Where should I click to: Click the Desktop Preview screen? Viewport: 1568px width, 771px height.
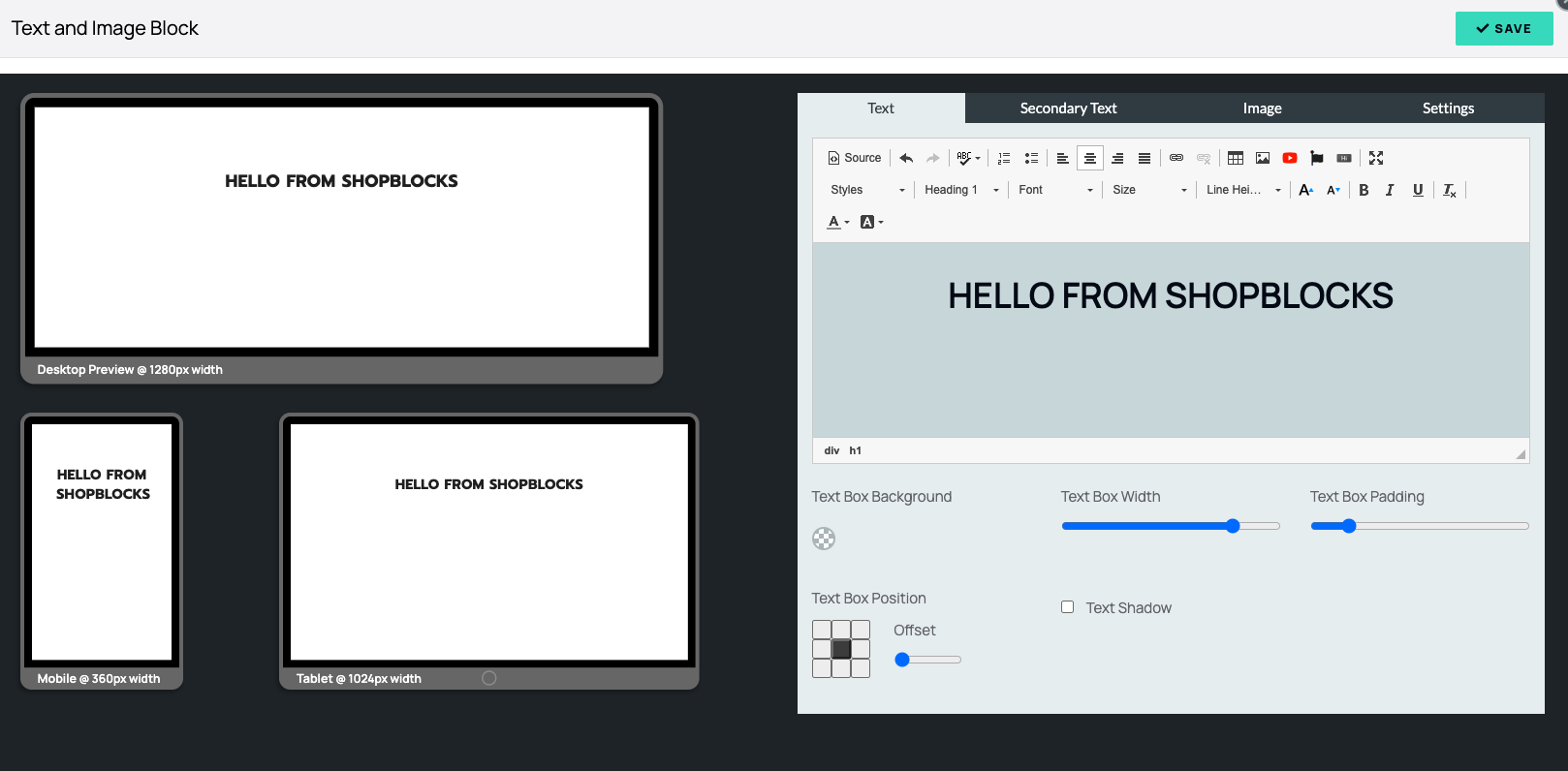[341, 227]
